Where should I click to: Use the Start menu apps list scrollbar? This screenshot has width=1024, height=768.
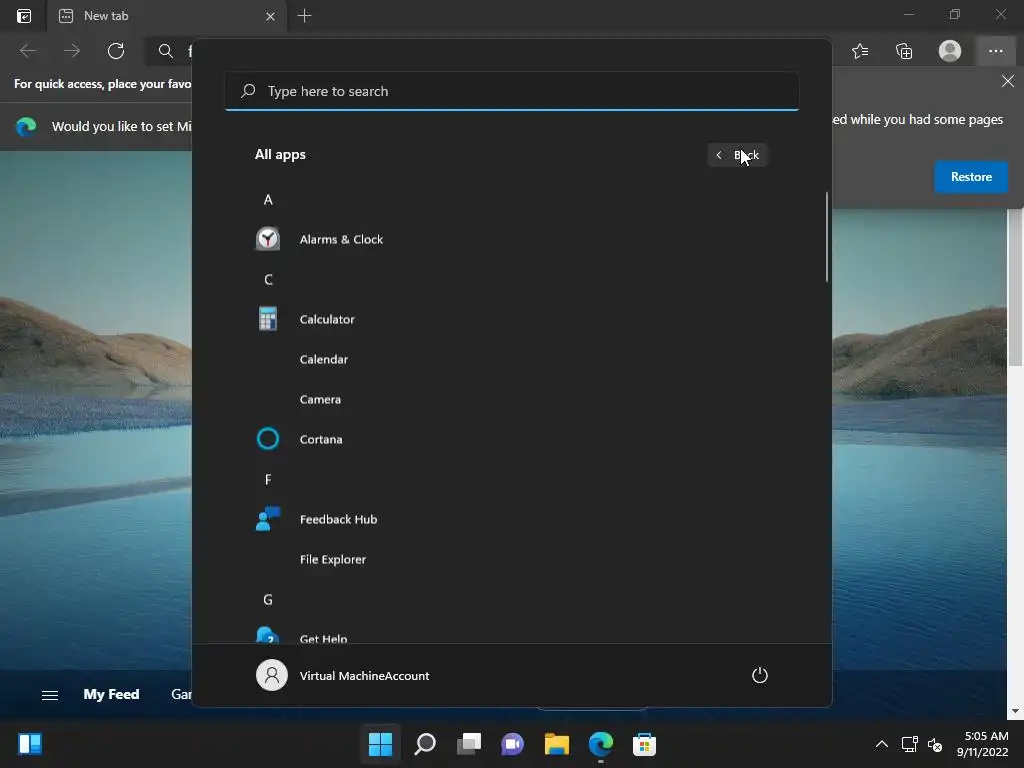point(827,236)
